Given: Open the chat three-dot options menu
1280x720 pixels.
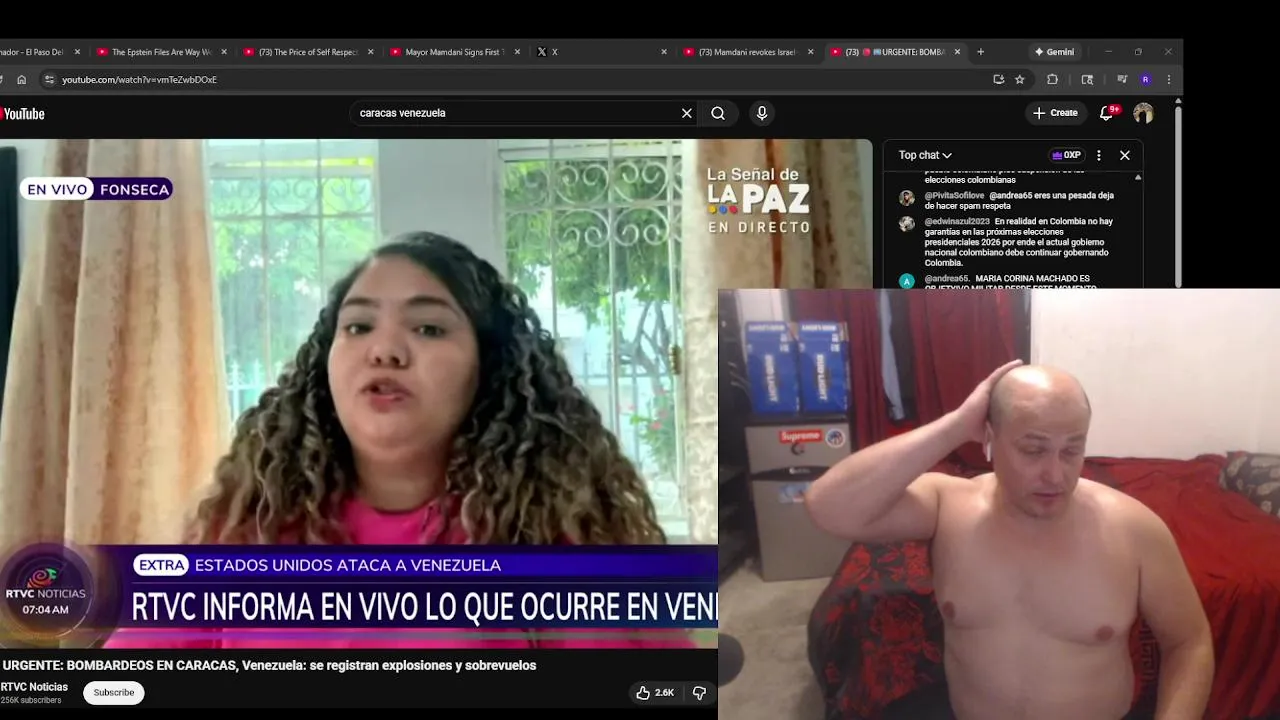Looking at the screenshot, I should (1099, 155).
